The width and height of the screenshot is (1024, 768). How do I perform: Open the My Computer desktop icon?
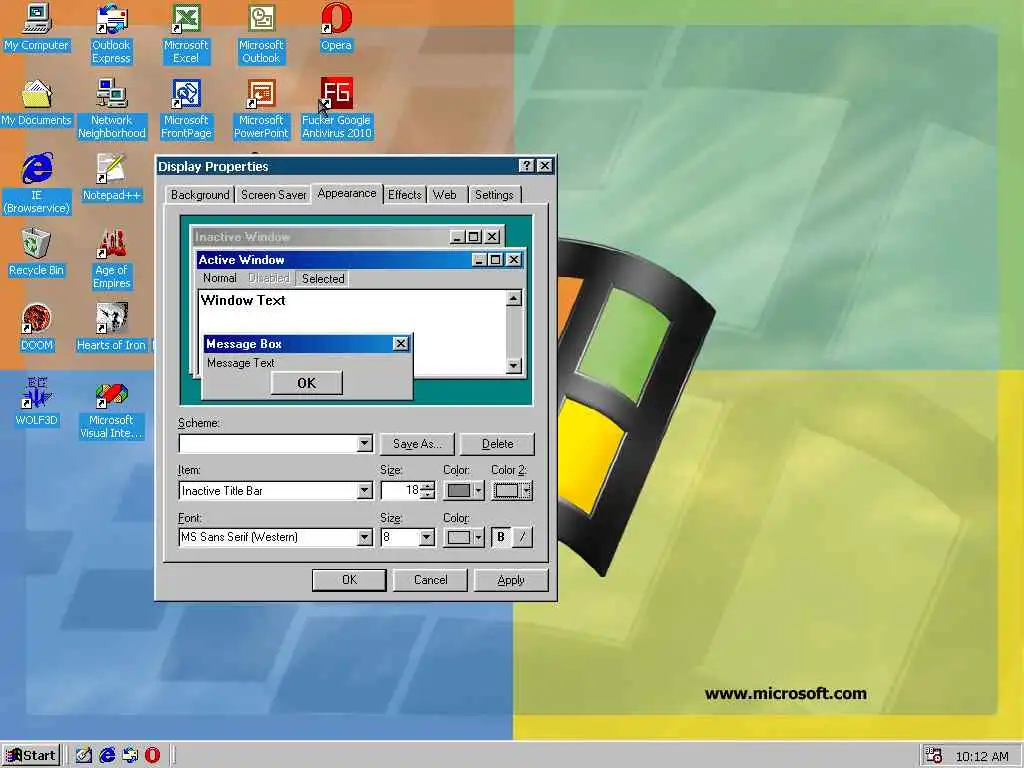tap(37, 28)
